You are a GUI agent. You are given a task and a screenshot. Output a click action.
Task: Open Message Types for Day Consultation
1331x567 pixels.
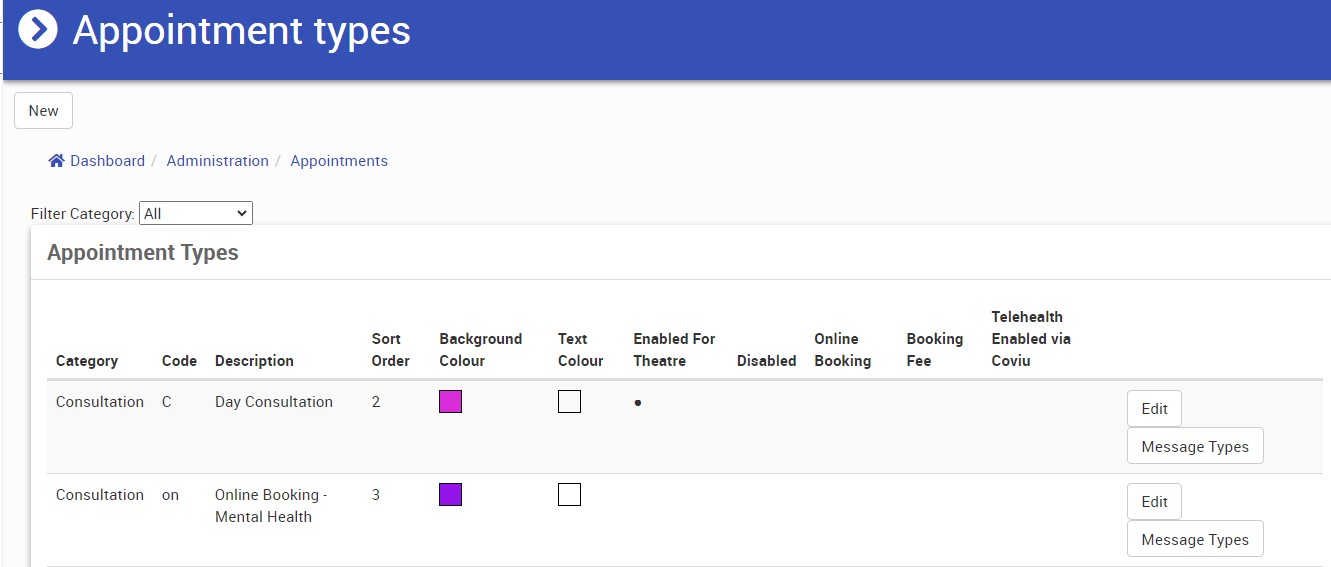tap(1194, 446)
